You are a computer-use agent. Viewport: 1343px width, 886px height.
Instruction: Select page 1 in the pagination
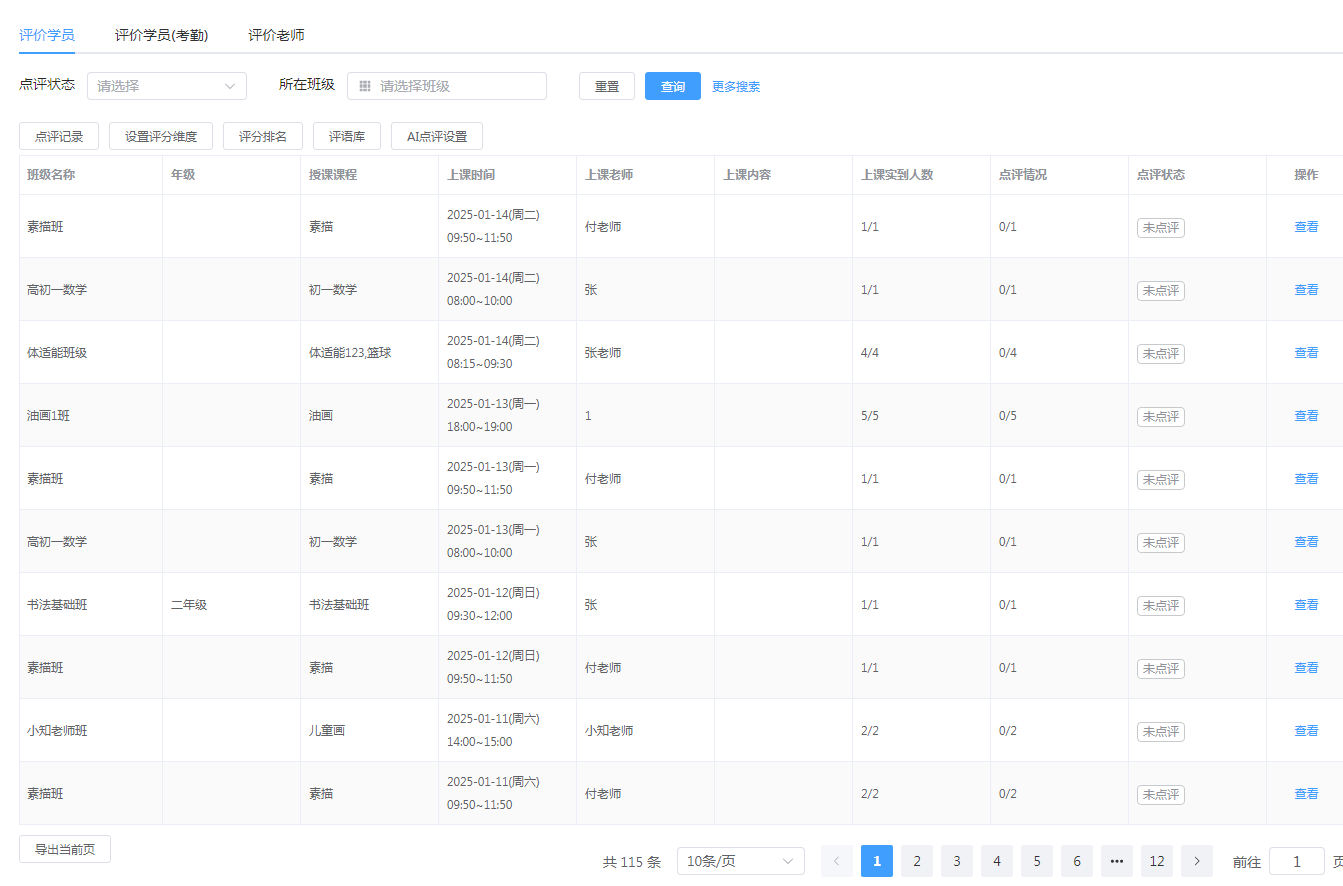coord(877,861)
